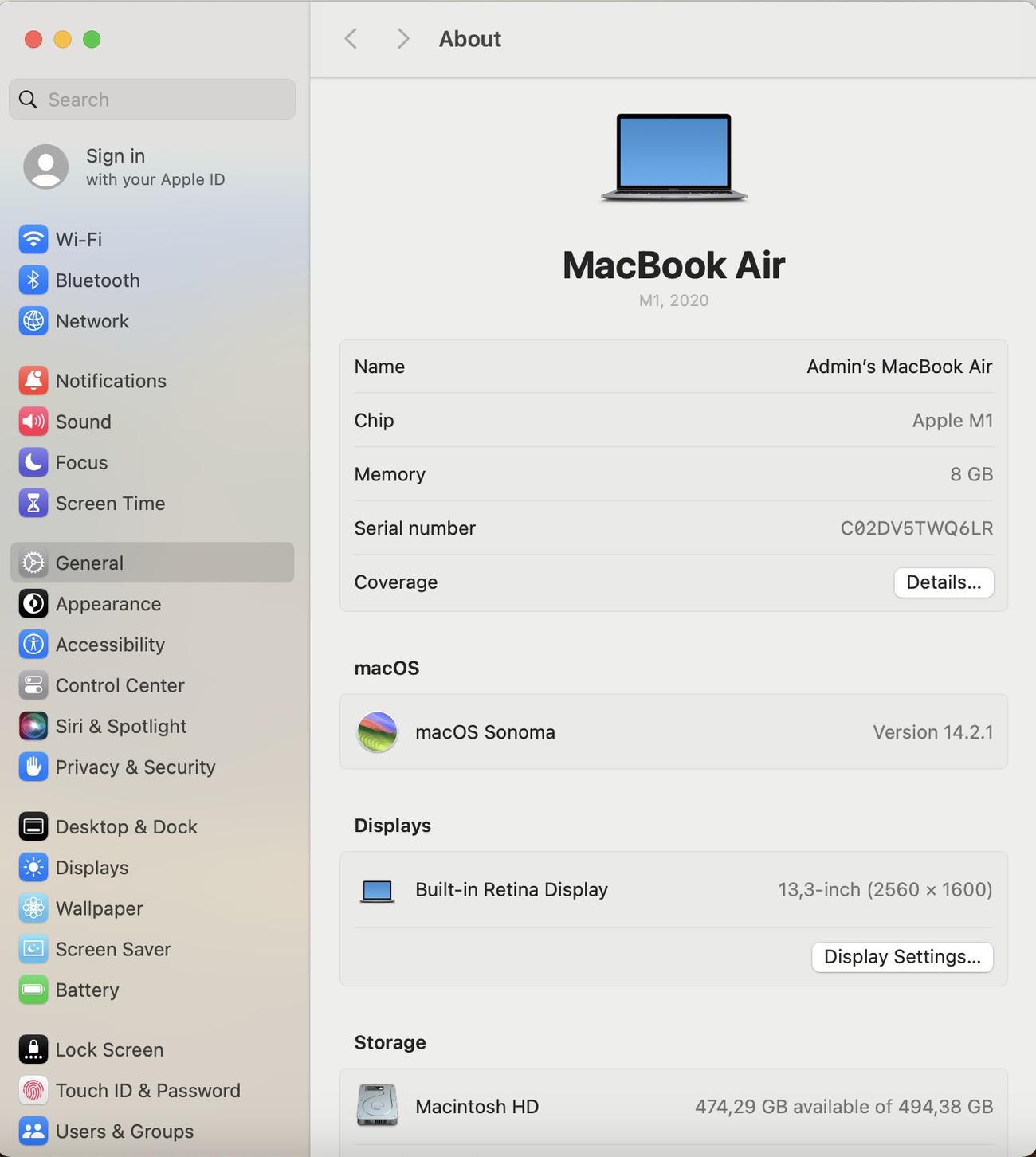Click the Lock Screen icon
The image size is (1036, 1157).
[x=33, y=1050]
